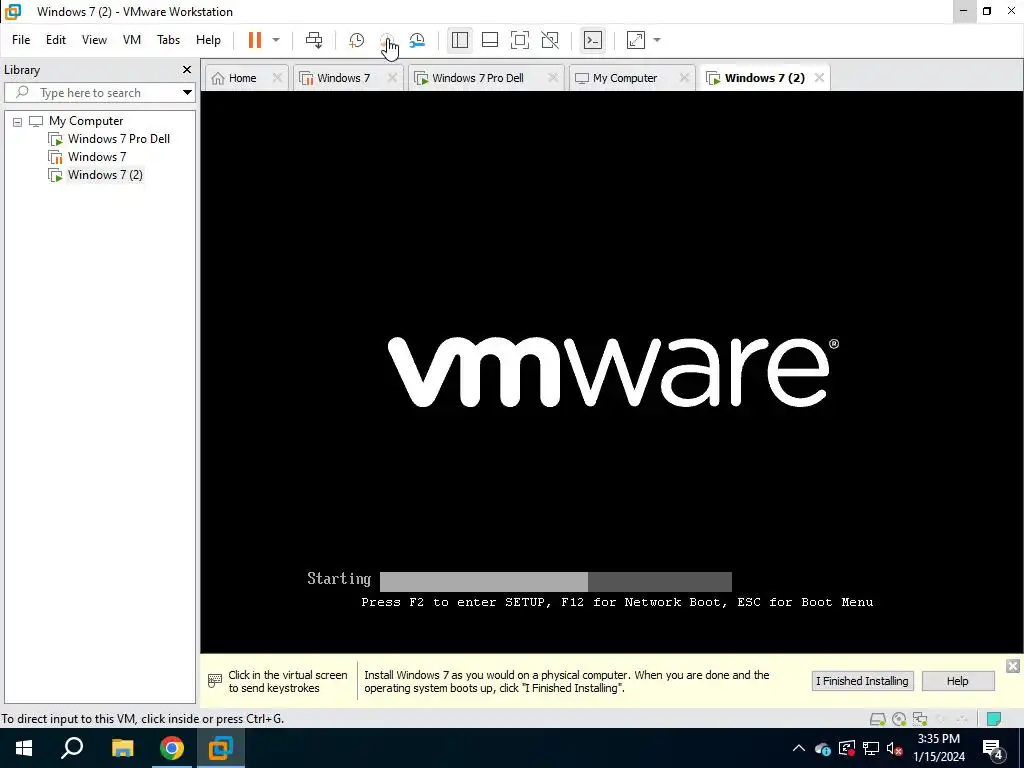The image size is (1024, 768).
Task: Select Windows 7 Pro Dell in library
Action: [x=119, y=138]
